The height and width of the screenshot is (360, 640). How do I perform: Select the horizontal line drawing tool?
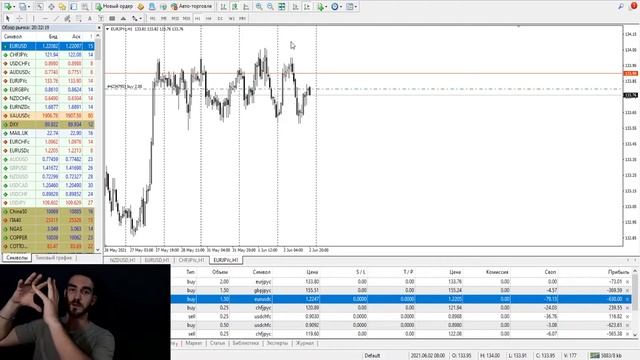pyautogui.click(x=45, y=18)
